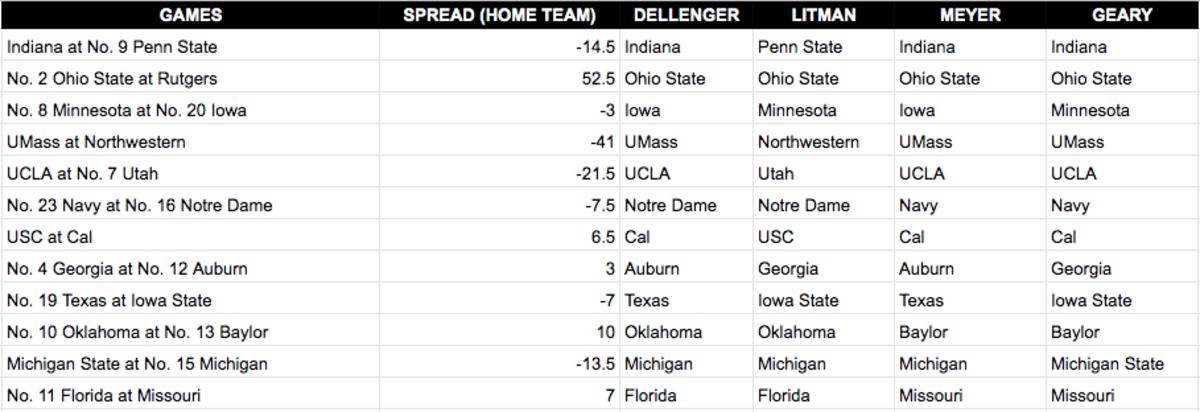1200x412 pixels.
Task: Click Litman's Northwestern pick cell
Action: click(808, 142)
